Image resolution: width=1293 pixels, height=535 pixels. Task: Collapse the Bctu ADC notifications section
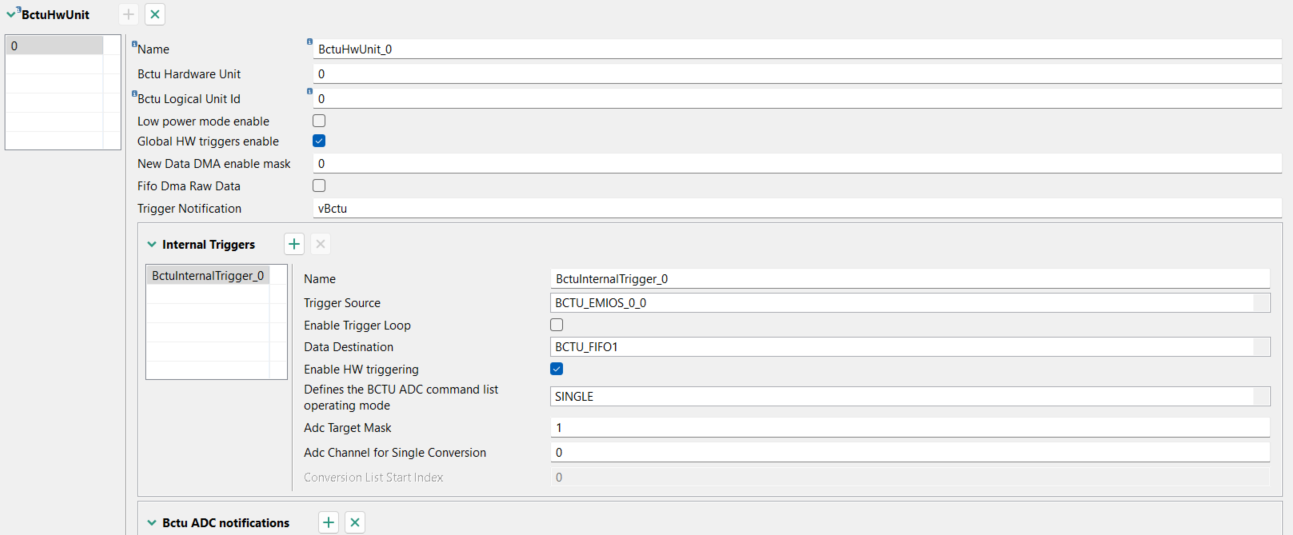coord(152,522)
